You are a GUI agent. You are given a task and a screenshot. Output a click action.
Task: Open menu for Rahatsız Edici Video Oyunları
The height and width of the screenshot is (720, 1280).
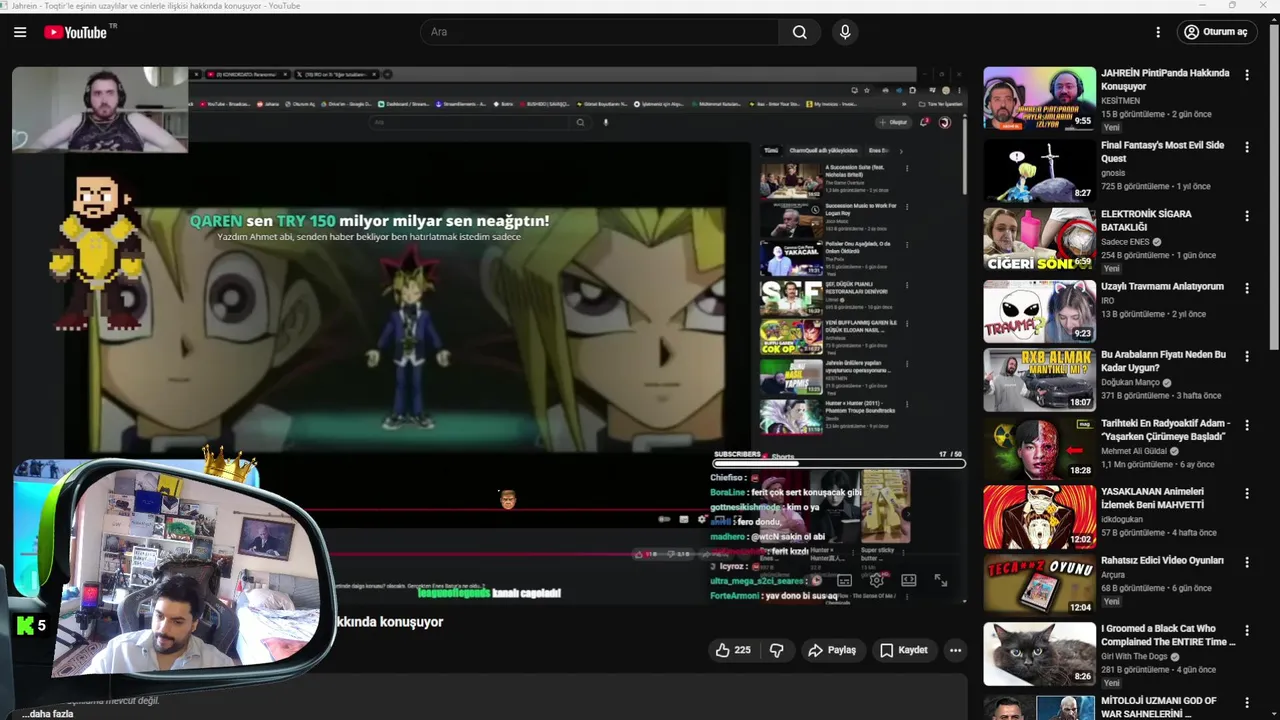(x=1247, y=563)
